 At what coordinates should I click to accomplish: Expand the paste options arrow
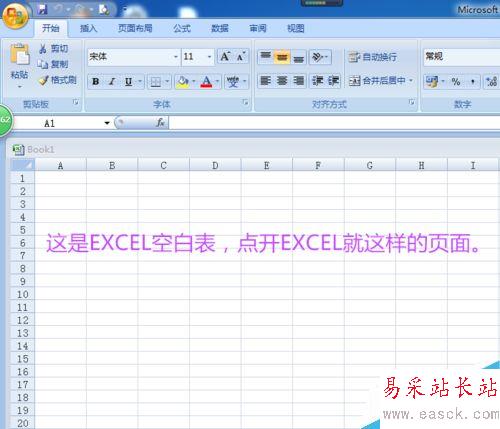click(x=19, y=87)
